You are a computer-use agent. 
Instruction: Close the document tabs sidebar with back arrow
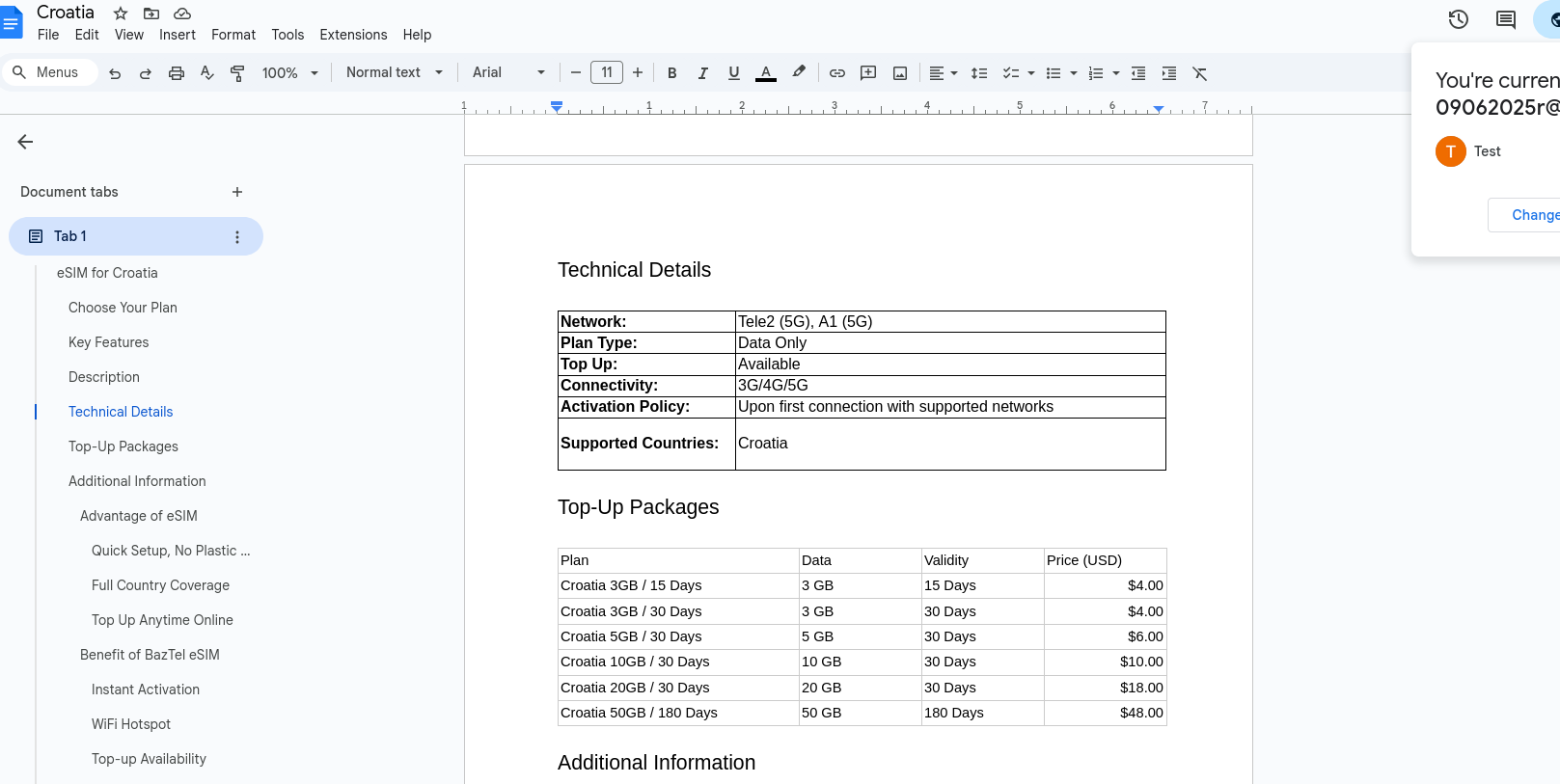(x=25, y=142)
